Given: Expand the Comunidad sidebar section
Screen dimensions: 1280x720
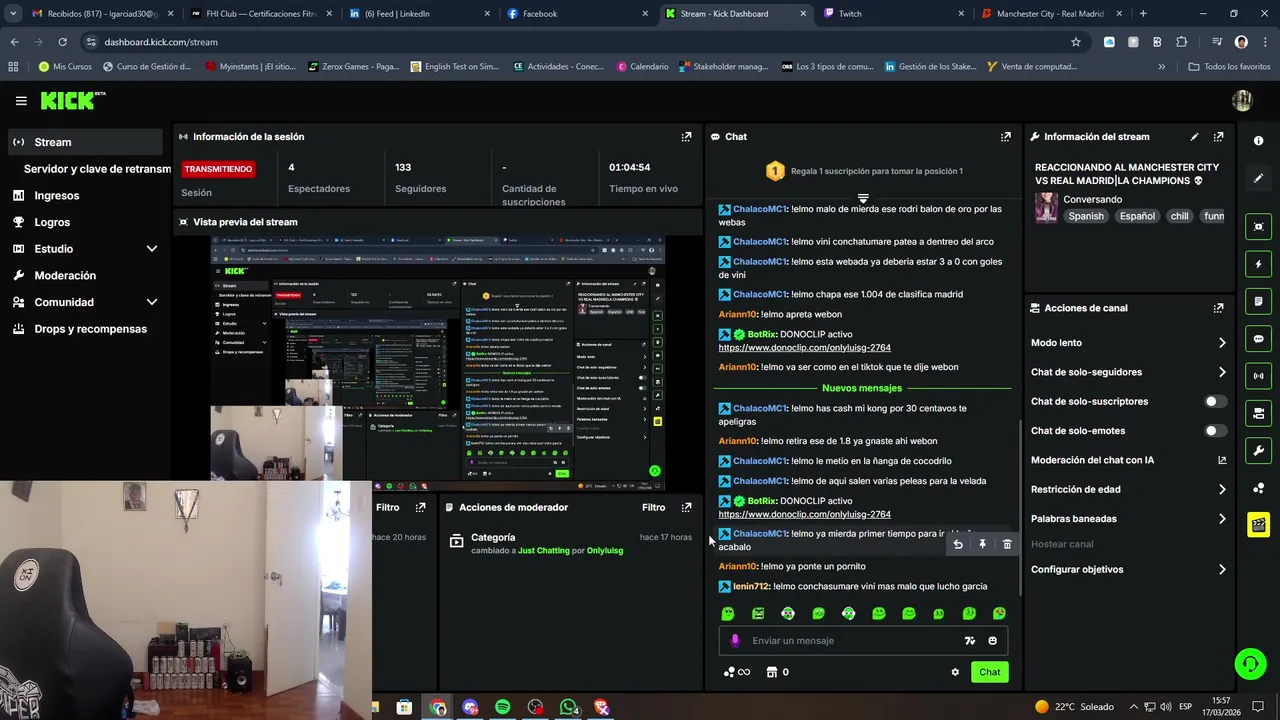Looking at the screenshot, I should [x=152, y=302].
